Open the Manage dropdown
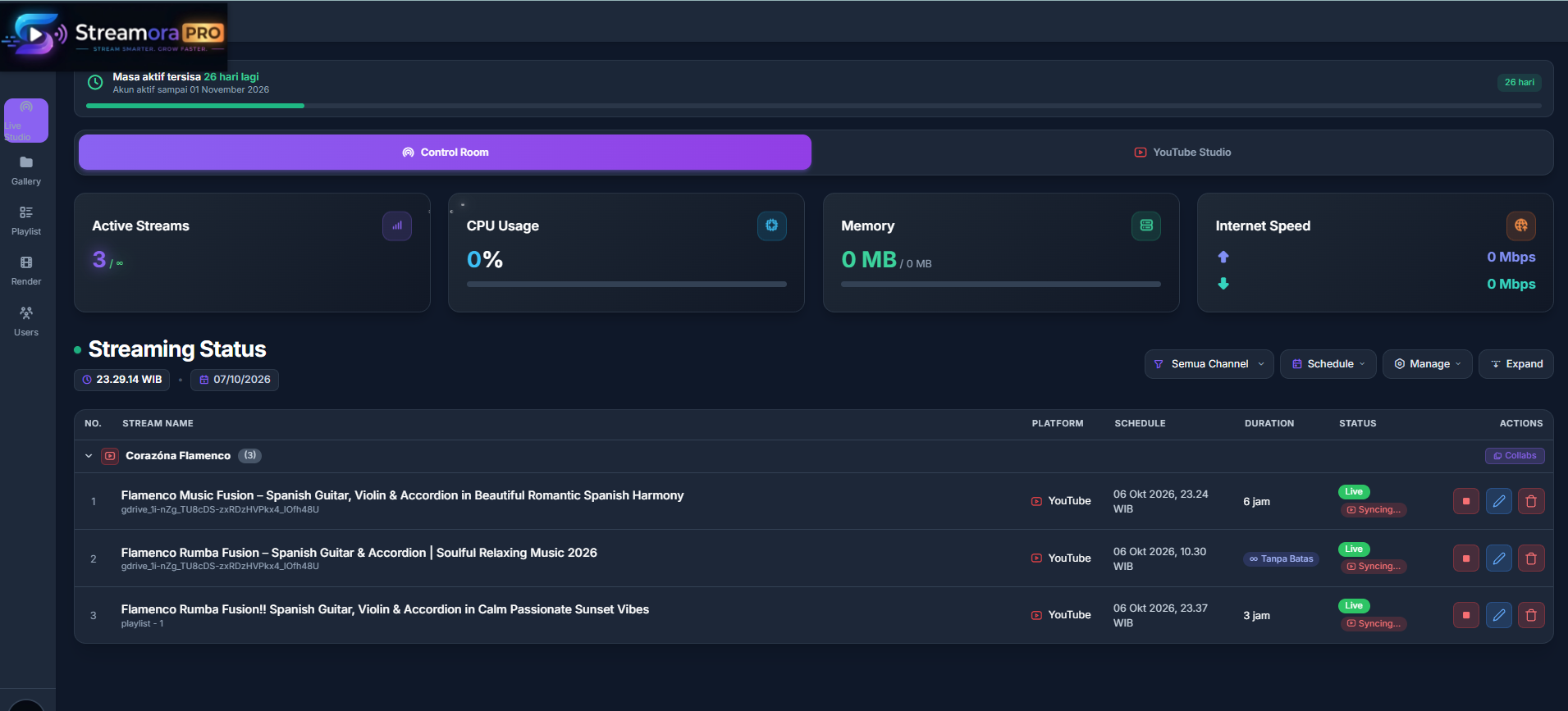 click(1428, 364)
